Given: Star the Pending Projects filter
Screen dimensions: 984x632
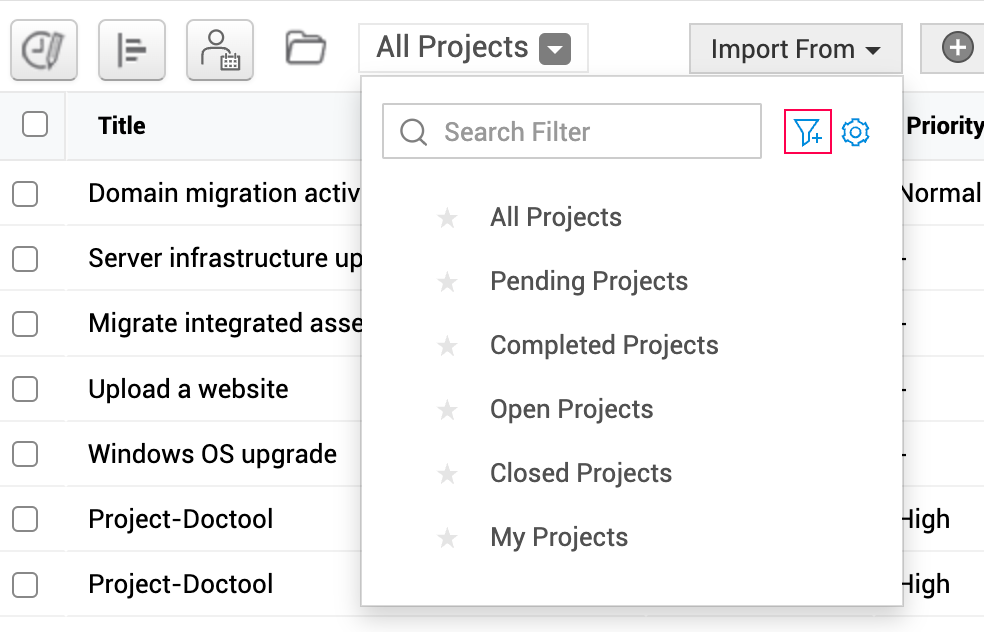Looking at the screenshot, I should point(447,282).
